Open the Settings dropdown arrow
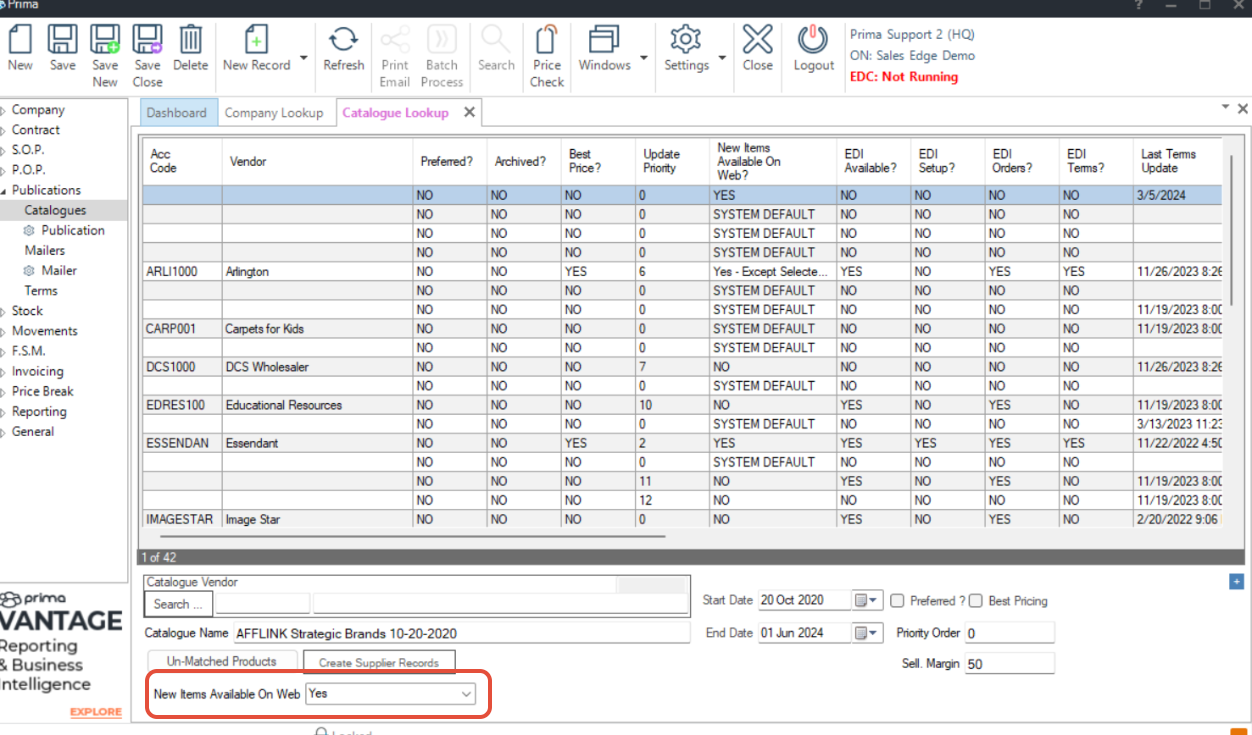Image resolution: width=1252 pixels, height=735 pixels. point(721,58)
